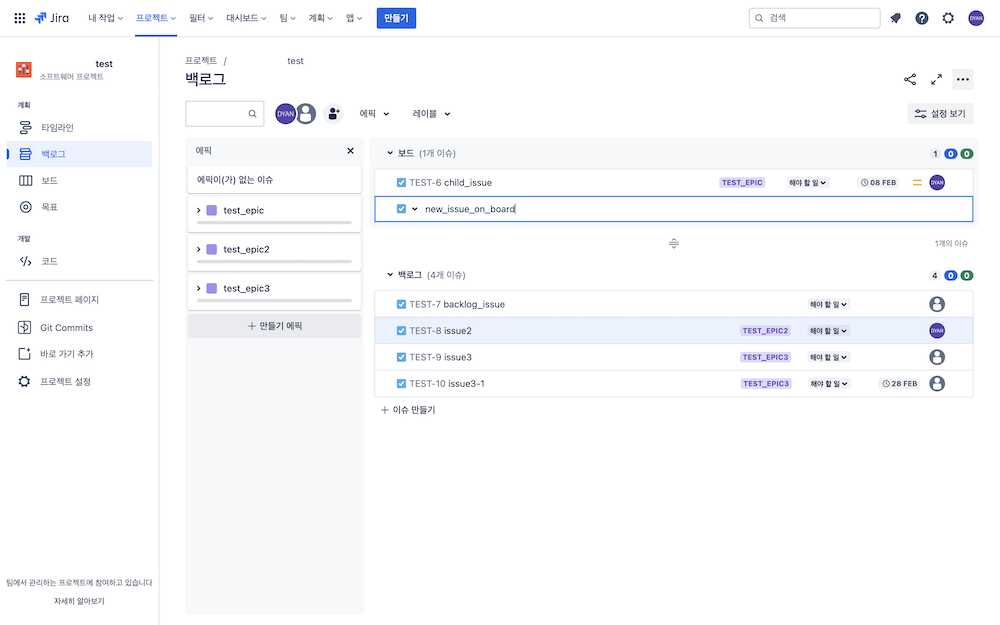Click the add people icon
Image resolution: width=1000 pixels, height=625 pixels.
pyautogui.click(x=333, y=114)
